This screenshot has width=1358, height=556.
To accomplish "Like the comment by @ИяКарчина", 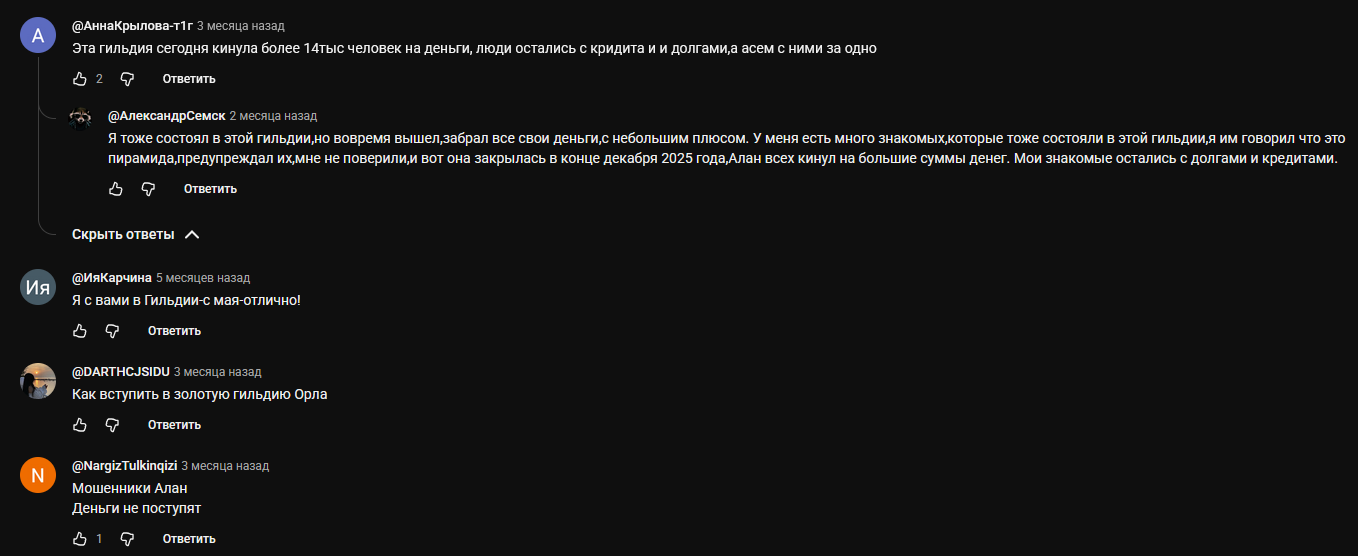I will (x=81, y=330).
